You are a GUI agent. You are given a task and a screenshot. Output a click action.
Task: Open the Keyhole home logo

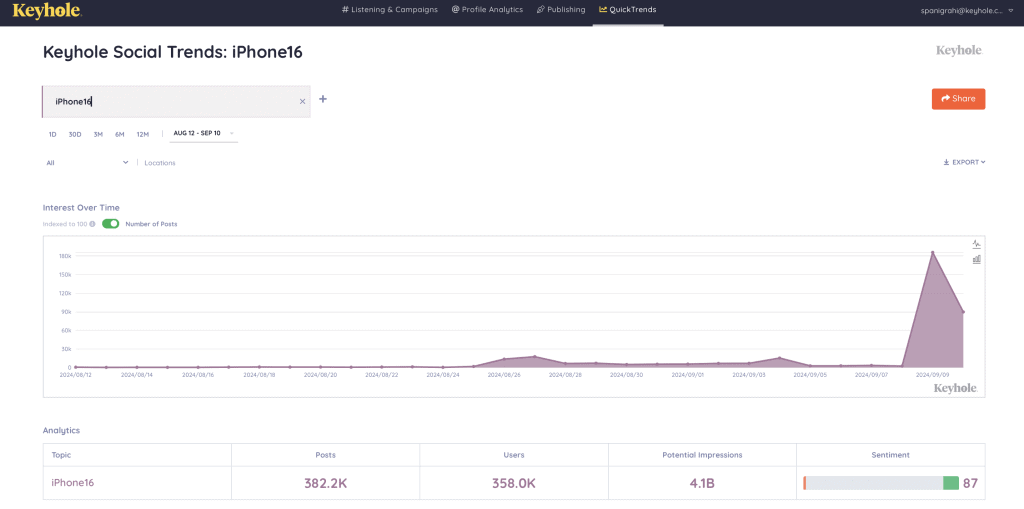47,10
